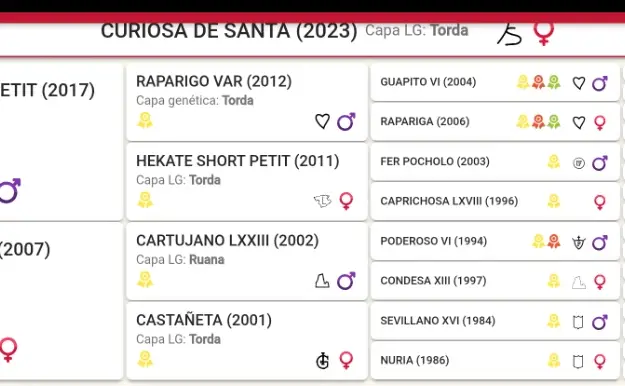Open the NURIA (1986) ancestor row
The image size is (625, 386).
coord(495,360)
